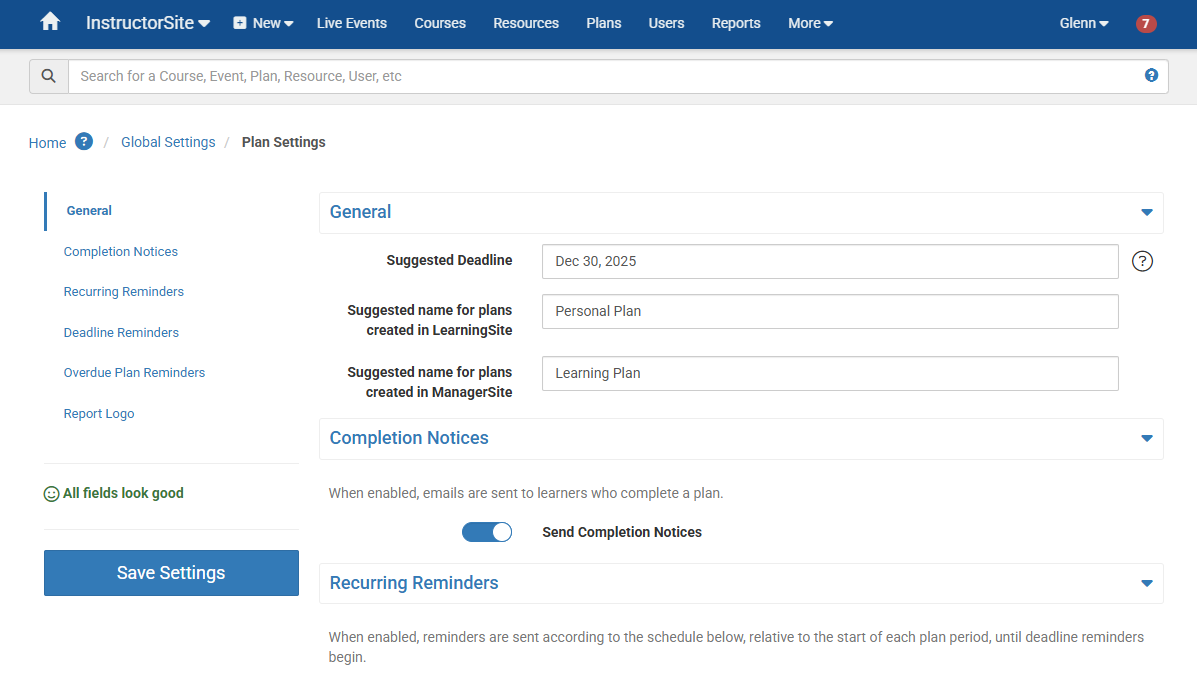This screenshot has width=1197, height=682.
Task: Open Resources in the navbar
Action: (x=526, y=23)
